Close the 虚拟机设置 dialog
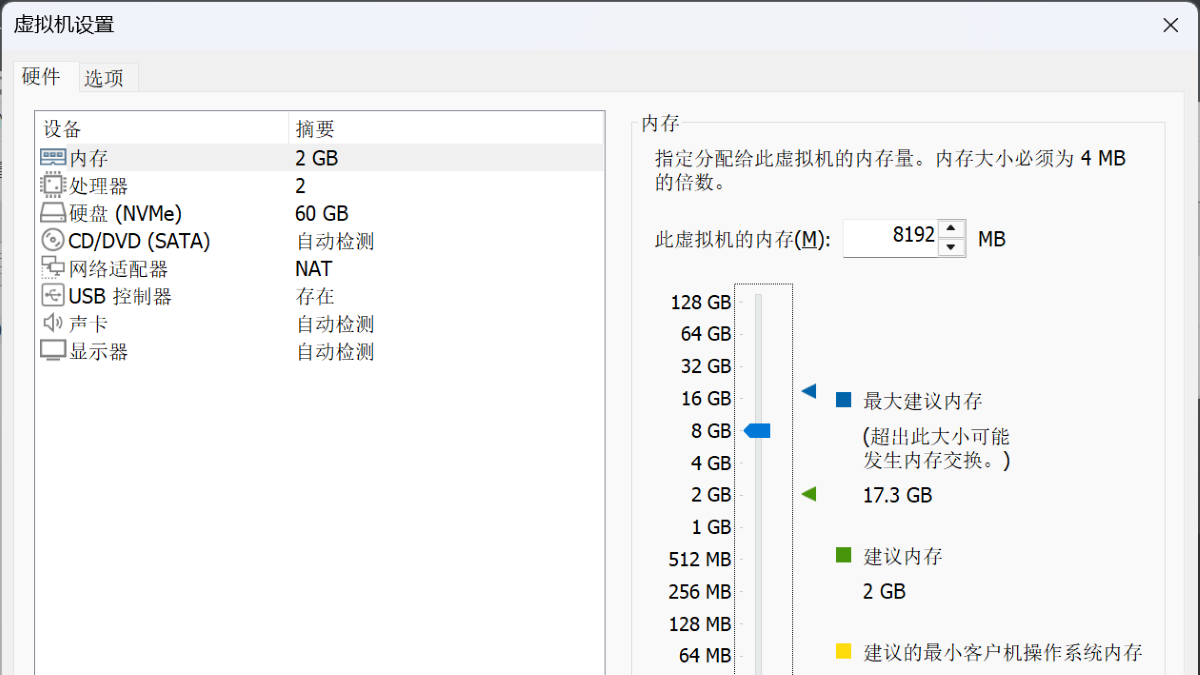This screenshot has width=1200, height=675. click(1170, 25)
